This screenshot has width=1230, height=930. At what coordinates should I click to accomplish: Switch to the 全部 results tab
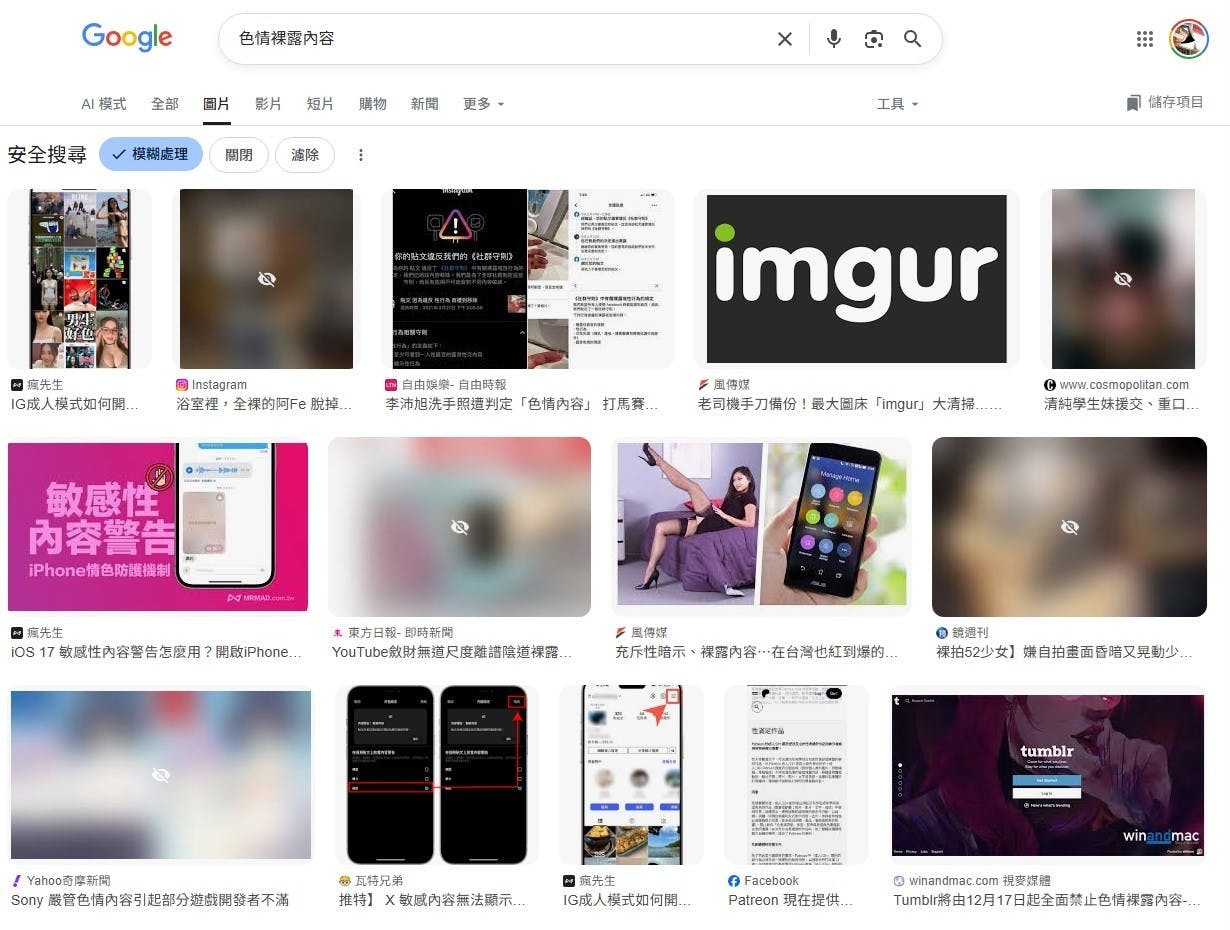click(x=165, y=104)
